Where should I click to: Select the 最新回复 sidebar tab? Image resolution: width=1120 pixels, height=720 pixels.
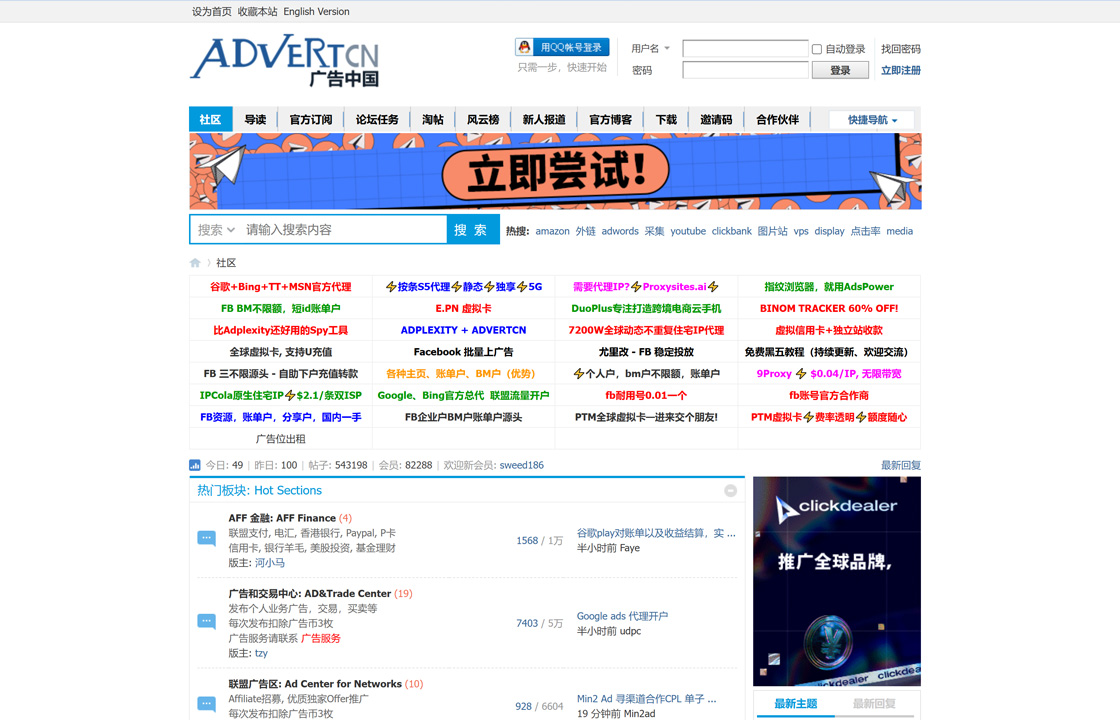point(874,704)
